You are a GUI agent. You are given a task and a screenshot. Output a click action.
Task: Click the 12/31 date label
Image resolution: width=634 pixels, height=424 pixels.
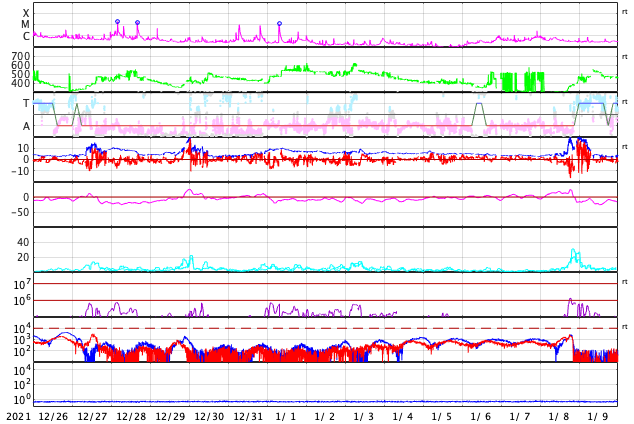pyautogui.click(x=248, y=417)
